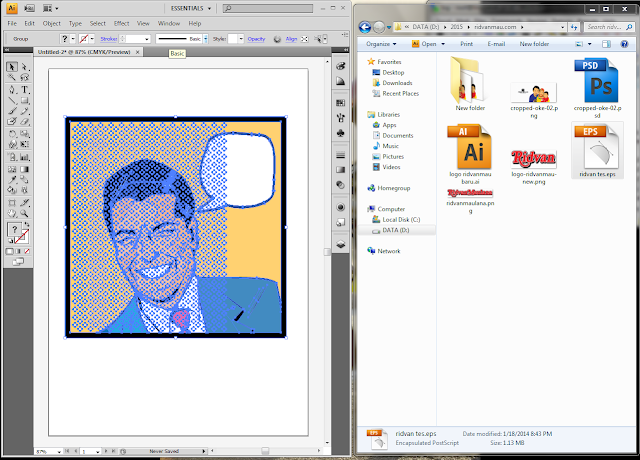Select DATA (D:) in the navigation pane
Viewport: 640px width, 460px height.
(x=396, y=230)
